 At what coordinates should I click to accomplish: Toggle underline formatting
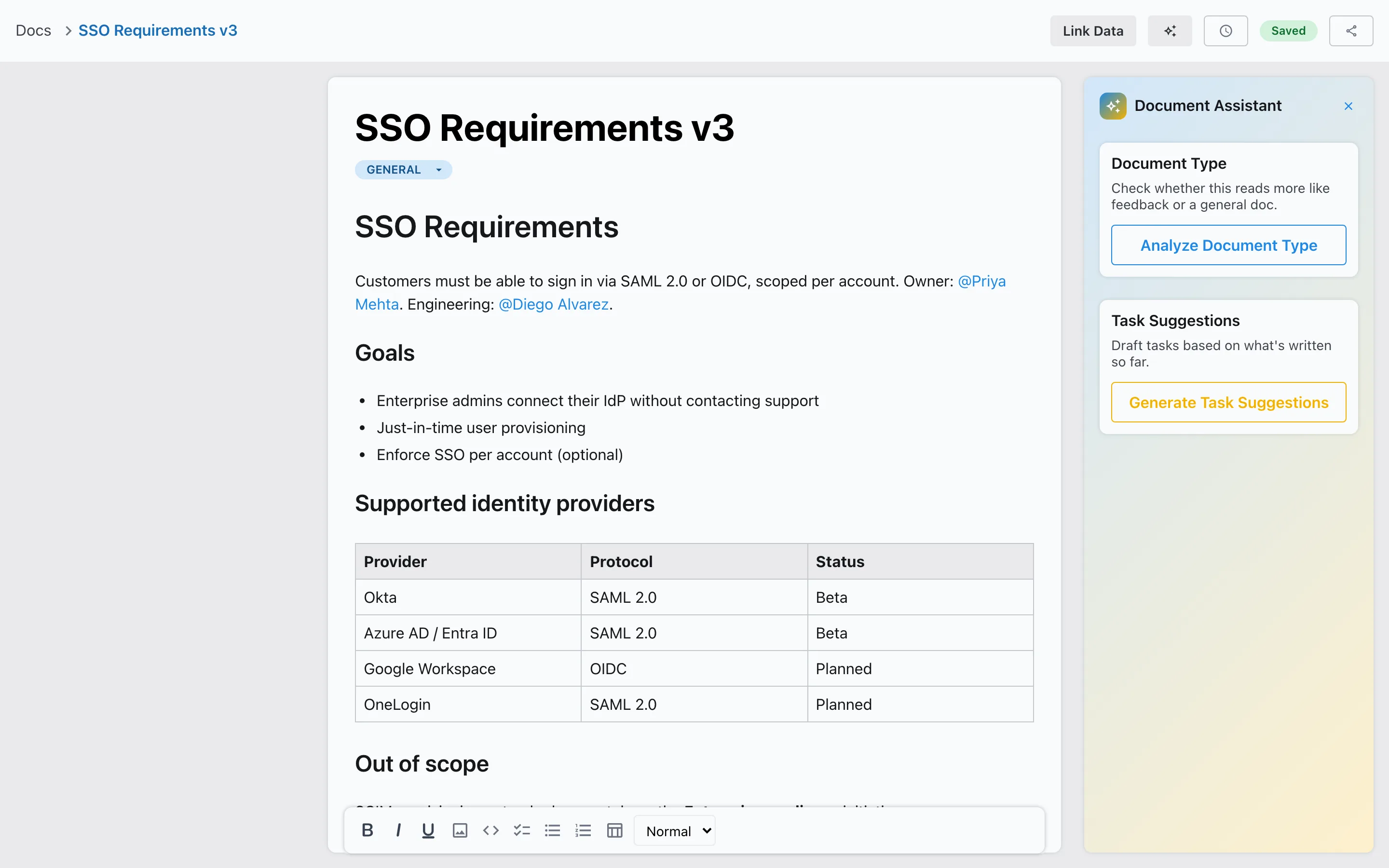coord(428,830)
